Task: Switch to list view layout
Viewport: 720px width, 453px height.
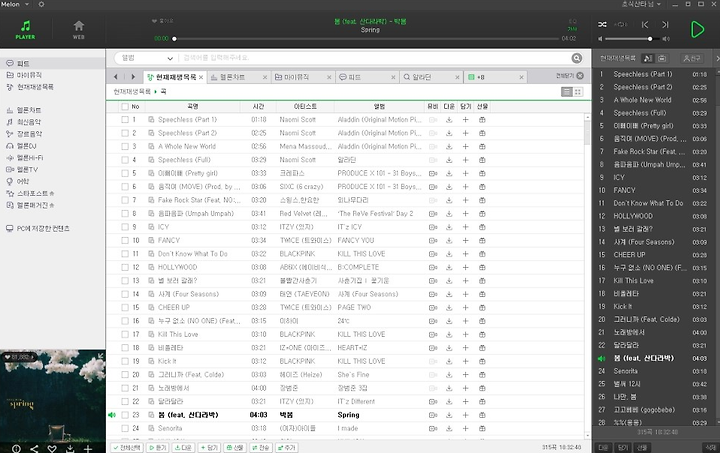Action: pos(567,92)
